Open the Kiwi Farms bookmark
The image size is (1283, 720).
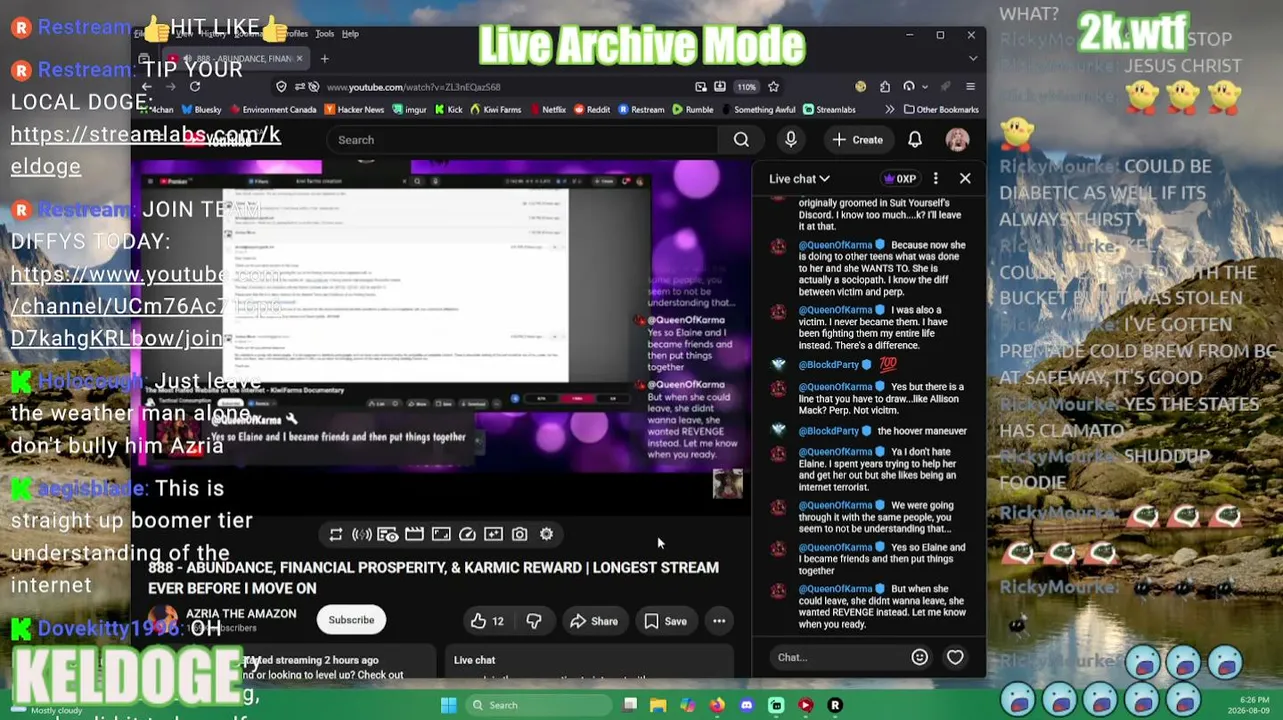click(496, 110)
